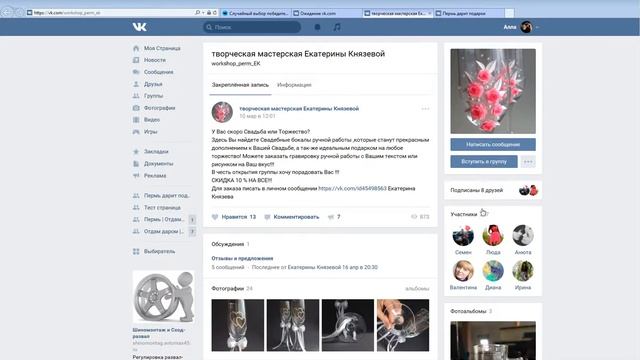Screen dimensions: 640x360
Task: Open three-dots menu beside Вступить в группу
Action: click(528, 162)
